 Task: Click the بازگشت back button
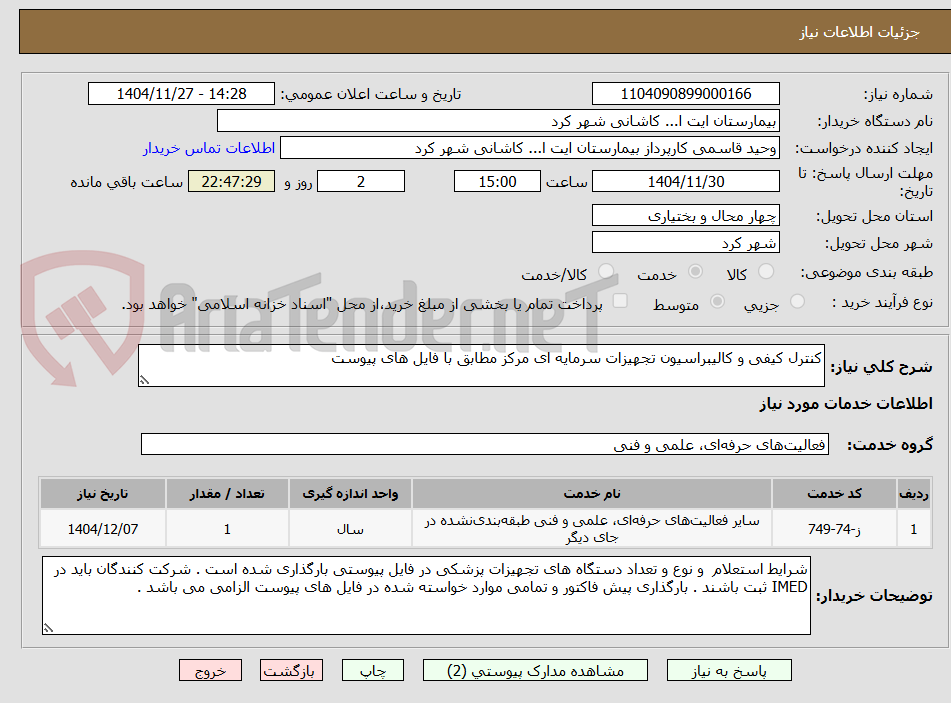[291, 671]
